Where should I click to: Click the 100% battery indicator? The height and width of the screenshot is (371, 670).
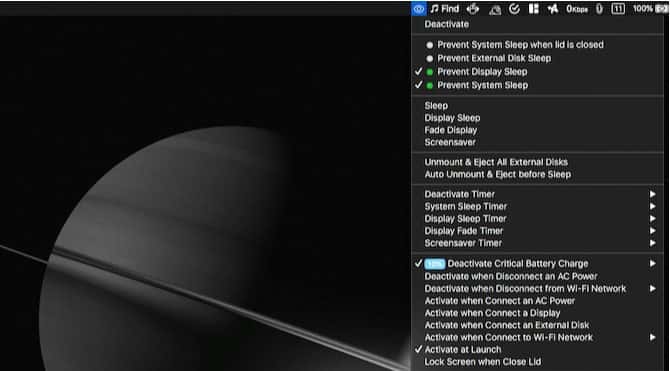651,9
